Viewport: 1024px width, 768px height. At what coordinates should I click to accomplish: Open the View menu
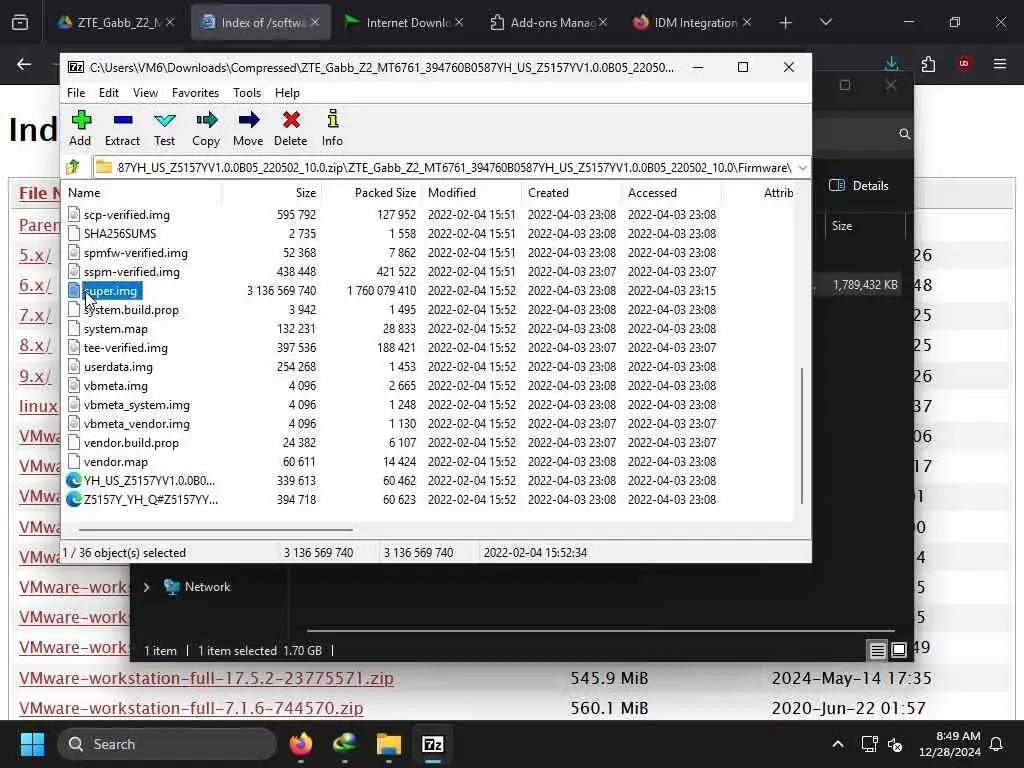(x=145, y=93)
